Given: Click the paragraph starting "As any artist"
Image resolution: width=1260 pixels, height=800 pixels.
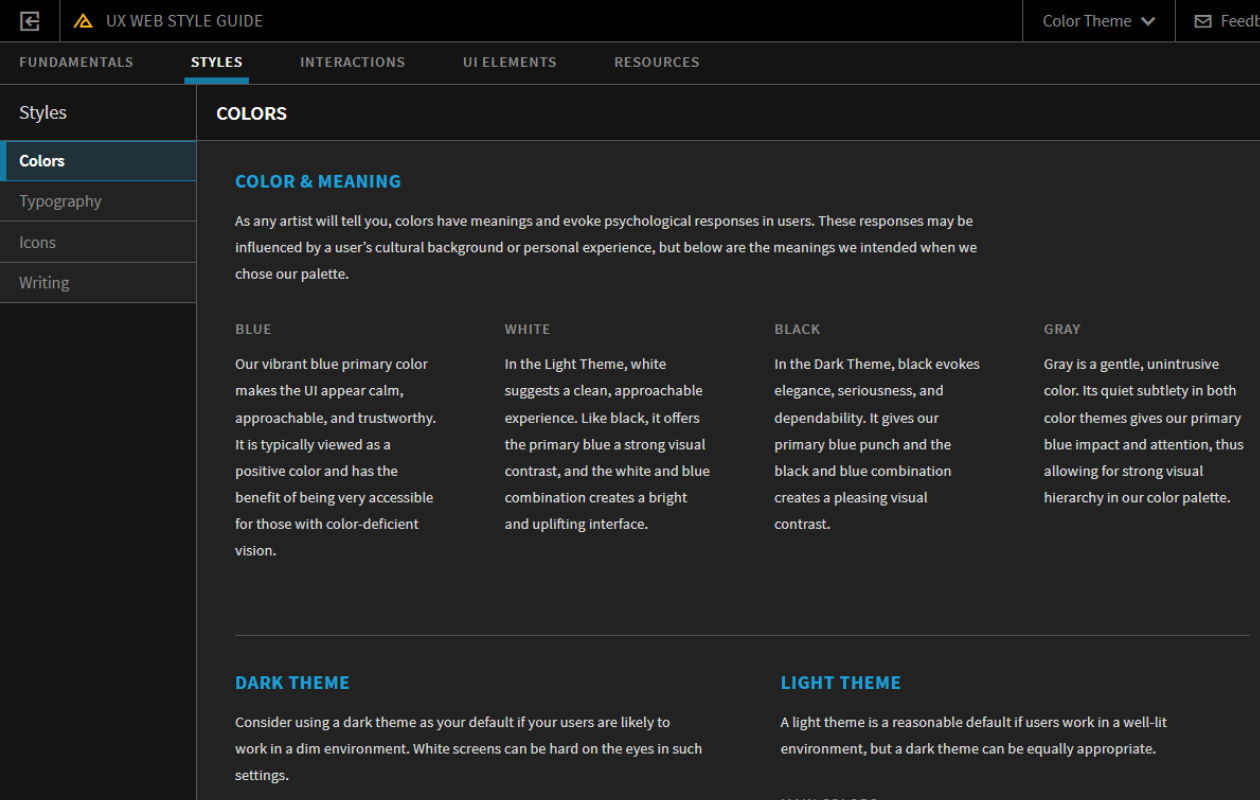Looking at the screenshot, I should tap(606, 247).
